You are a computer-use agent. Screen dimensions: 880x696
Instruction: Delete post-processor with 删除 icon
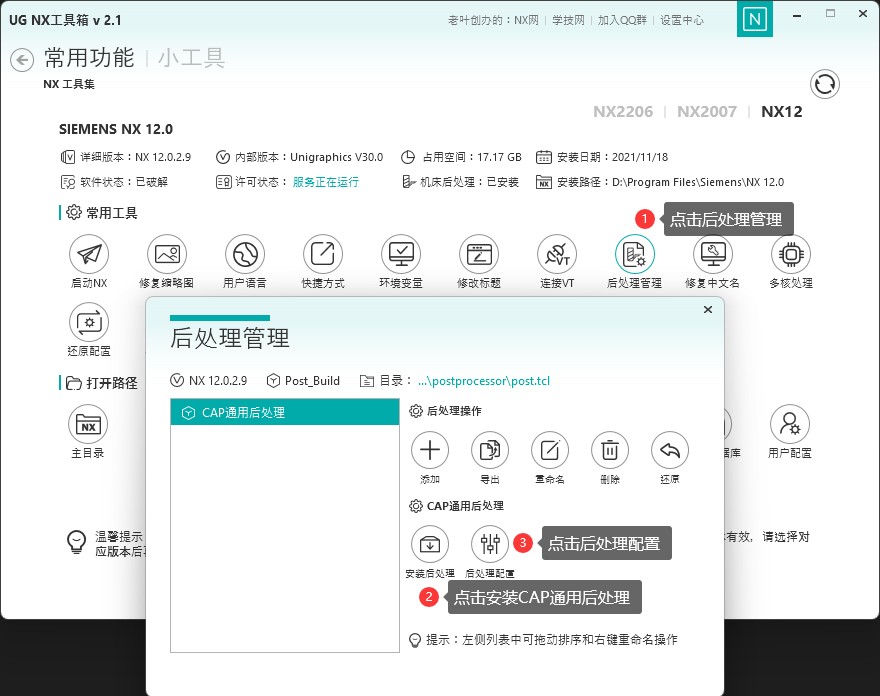610,450
